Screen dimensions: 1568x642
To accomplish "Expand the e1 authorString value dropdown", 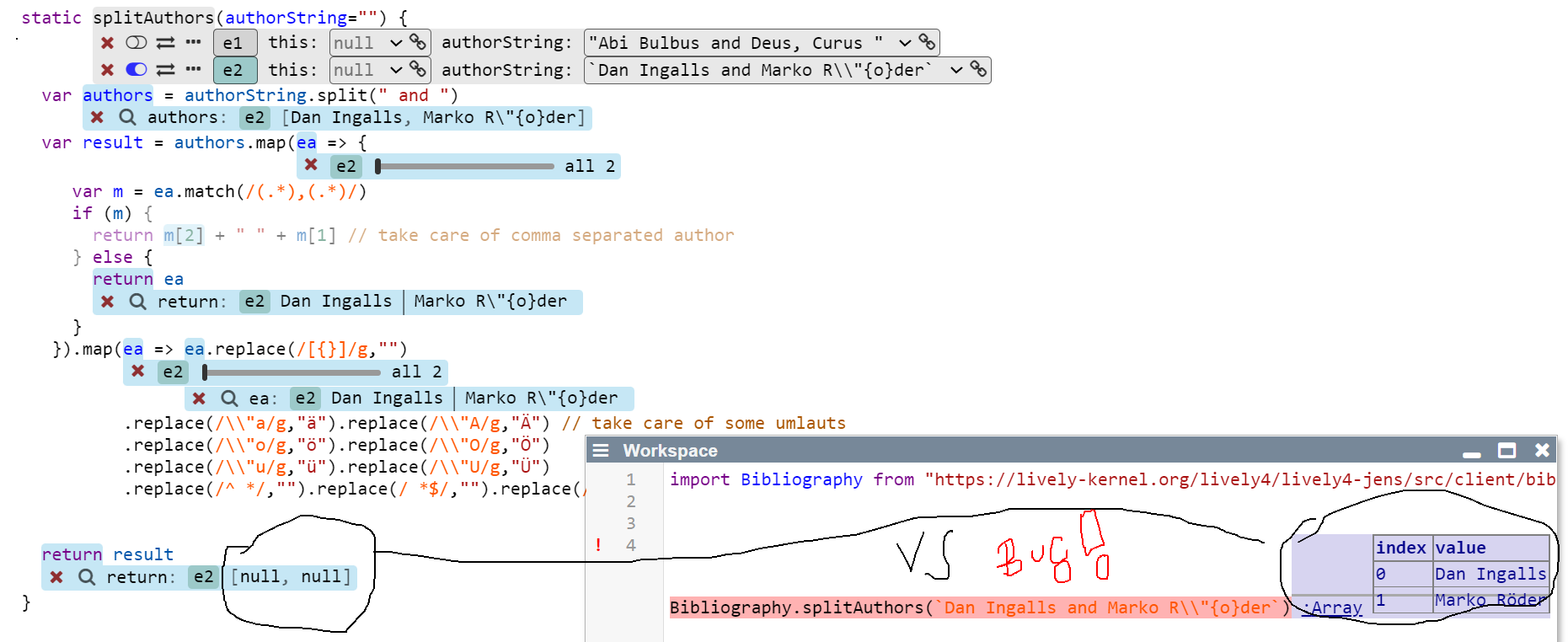I will coord(905,43).
